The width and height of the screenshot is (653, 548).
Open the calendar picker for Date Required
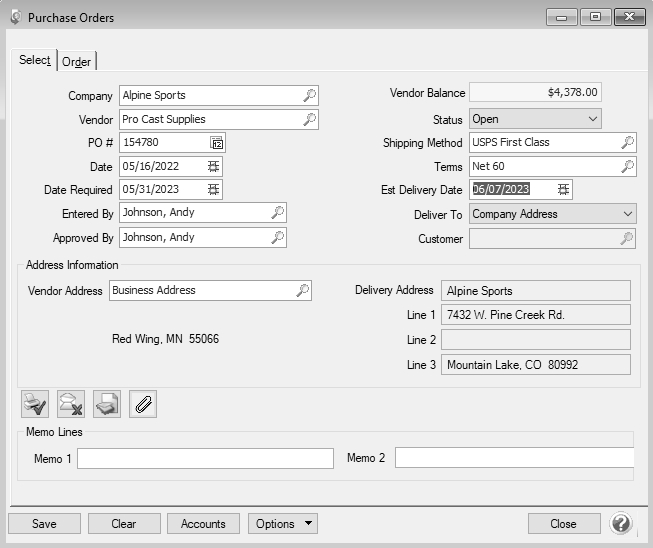point(213,189)
